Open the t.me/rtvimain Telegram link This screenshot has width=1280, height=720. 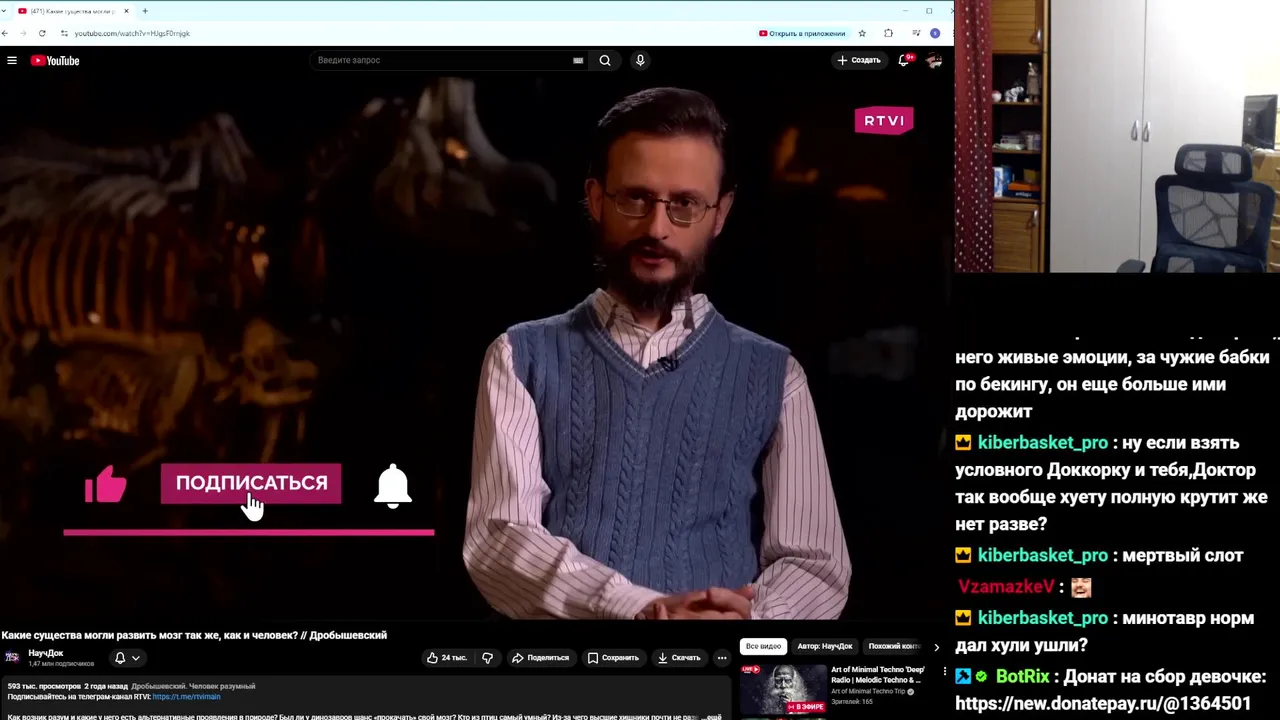click(x=186, y=697)
